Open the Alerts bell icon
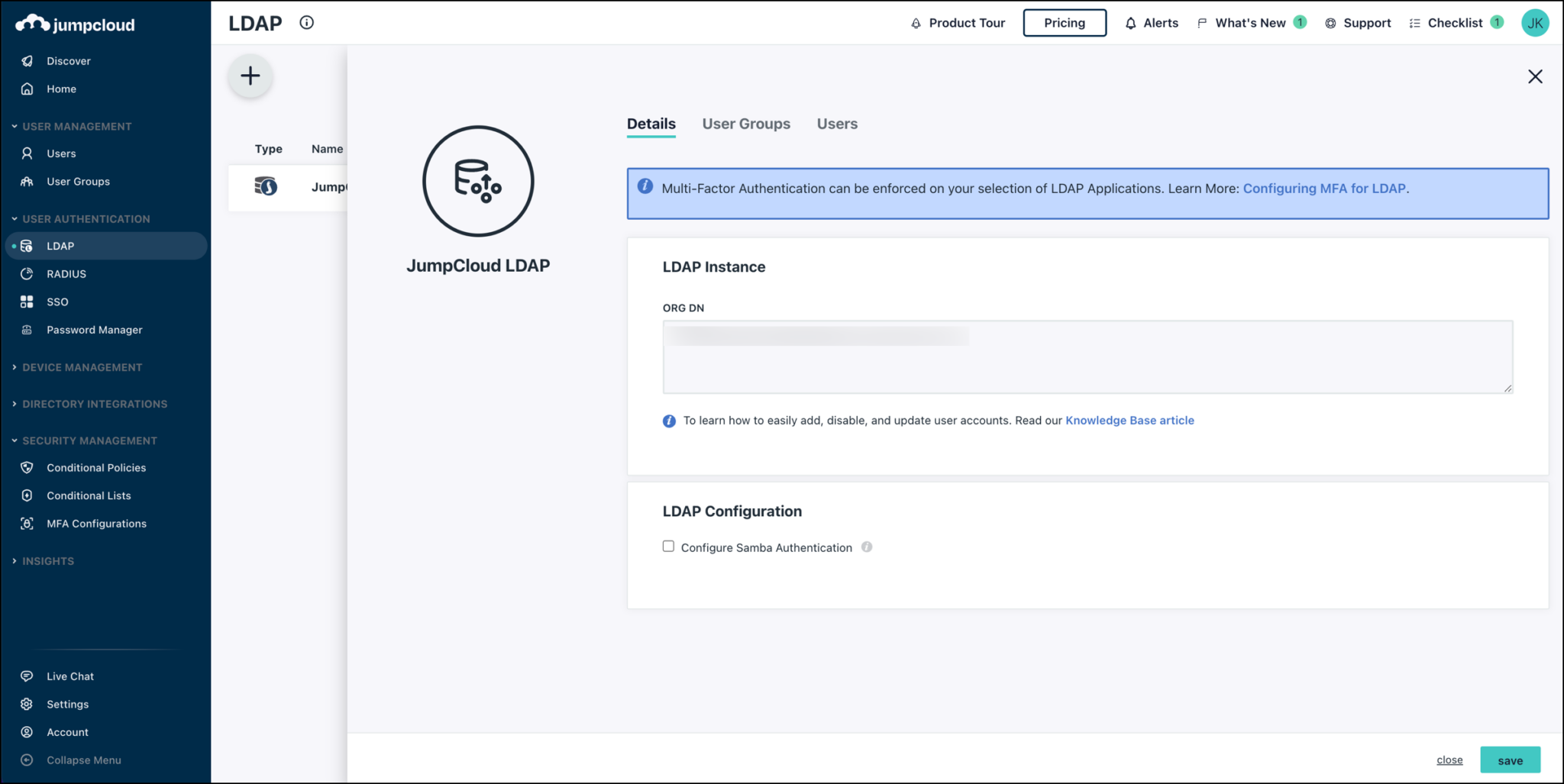 coord(1130,23)
